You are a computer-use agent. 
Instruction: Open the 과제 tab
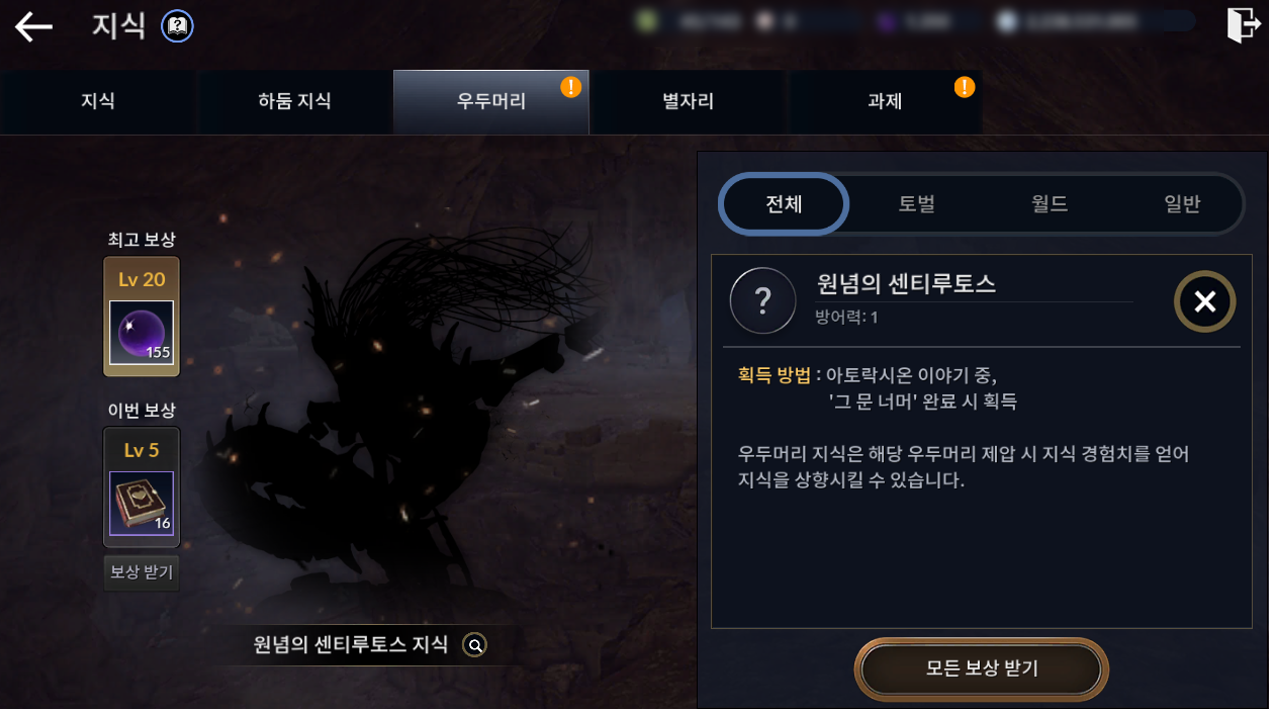885,102
